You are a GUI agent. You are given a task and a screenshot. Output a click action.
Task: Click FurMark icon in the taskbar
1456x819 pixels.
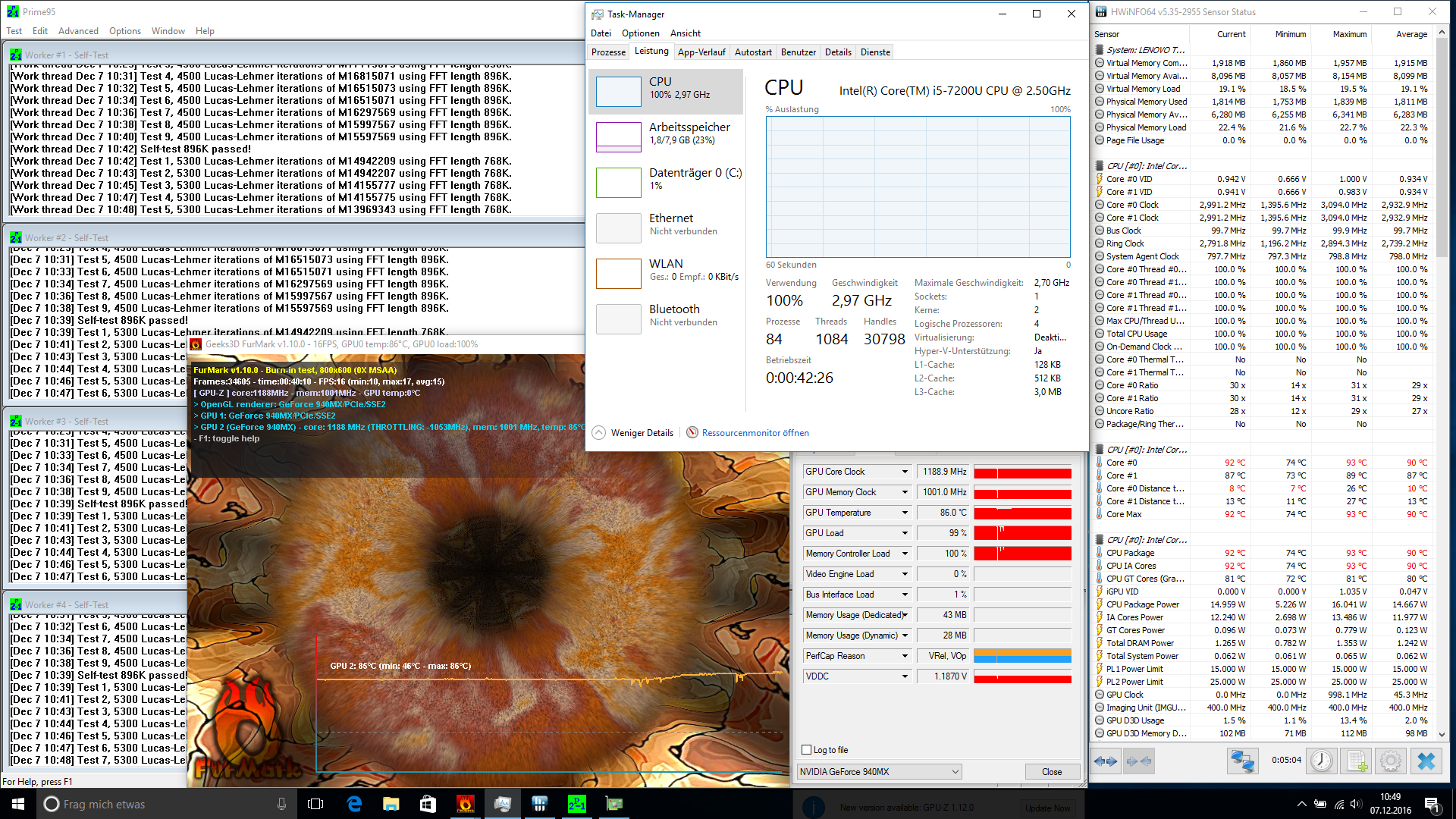[465, 804]
